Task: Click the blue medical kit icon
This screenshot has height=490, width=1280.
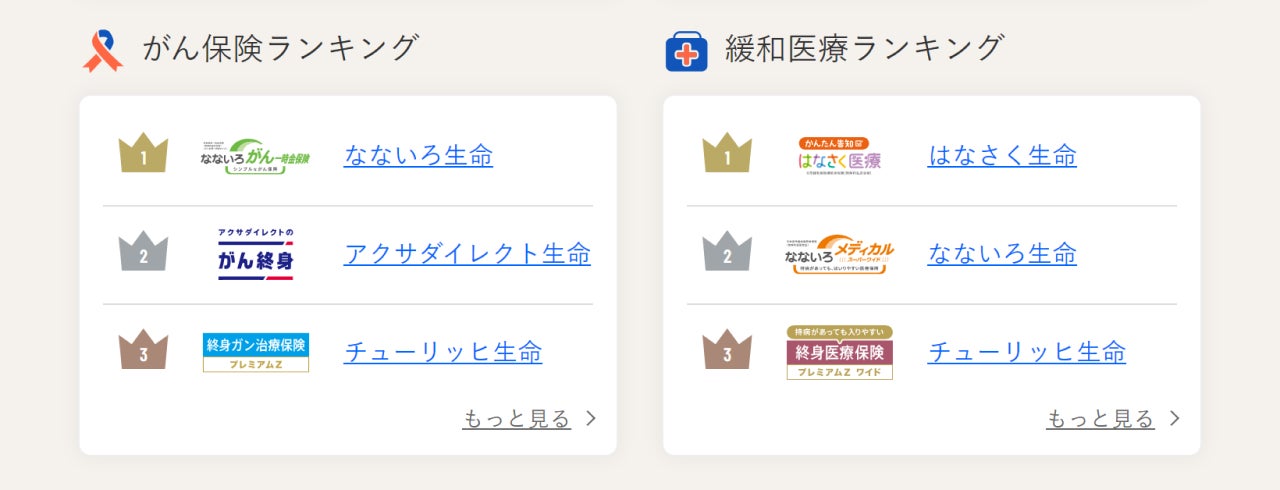Action: tap(686, 51)
